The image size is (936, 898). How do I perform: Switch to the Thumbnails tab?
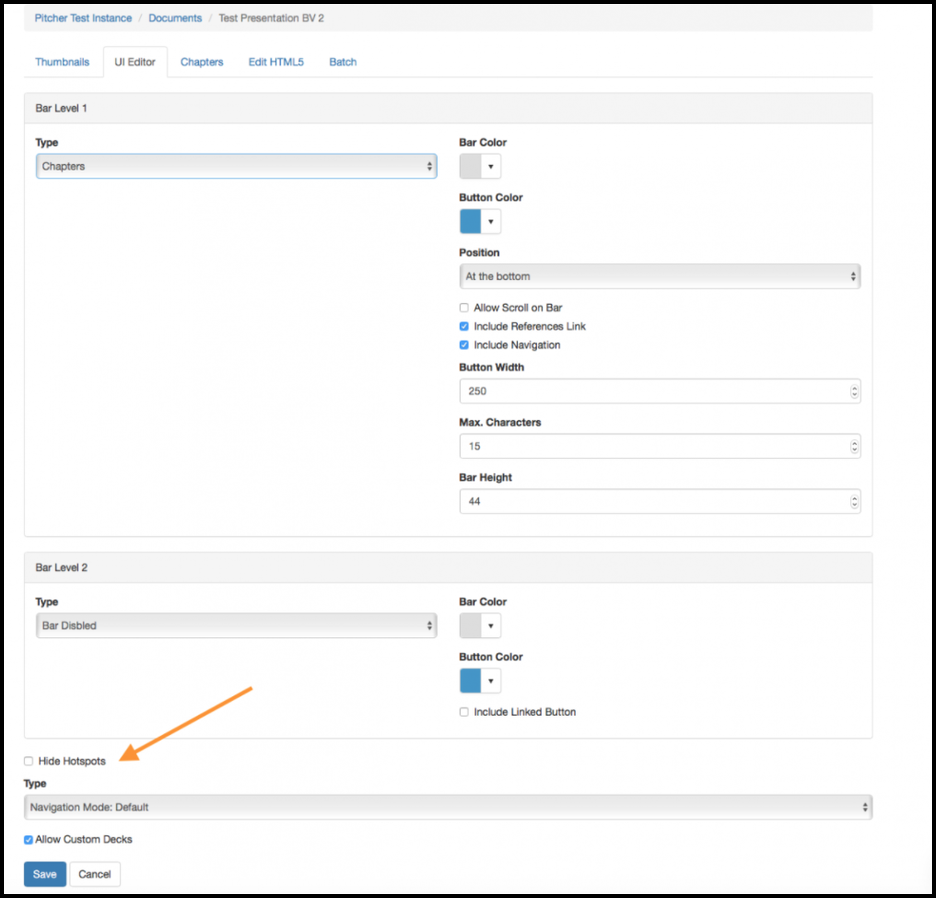click(62, 62)
